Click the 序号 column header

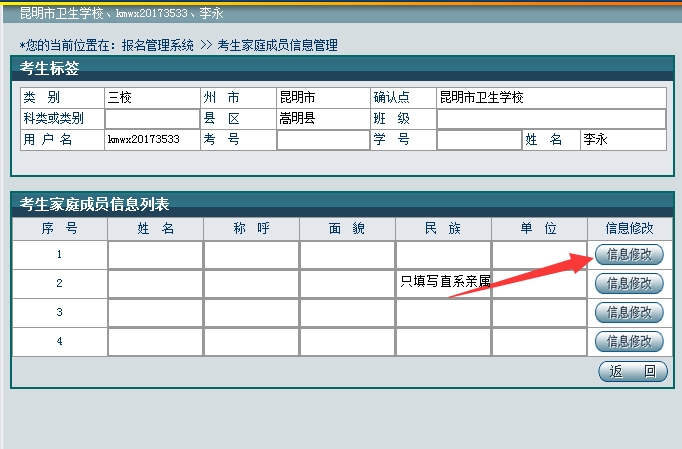pos(60,228)
